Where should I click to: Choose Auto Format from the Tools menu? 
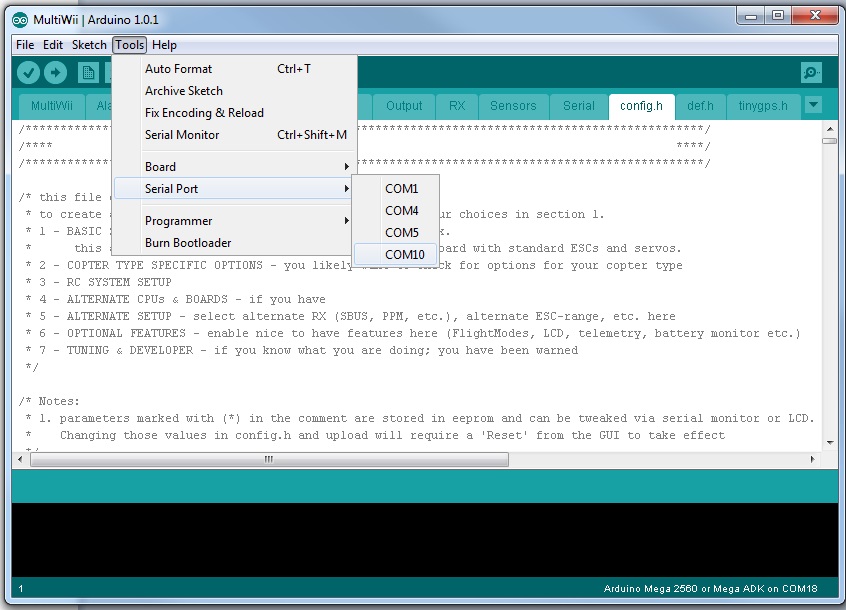pyautogui.click(x=178, y=69)
